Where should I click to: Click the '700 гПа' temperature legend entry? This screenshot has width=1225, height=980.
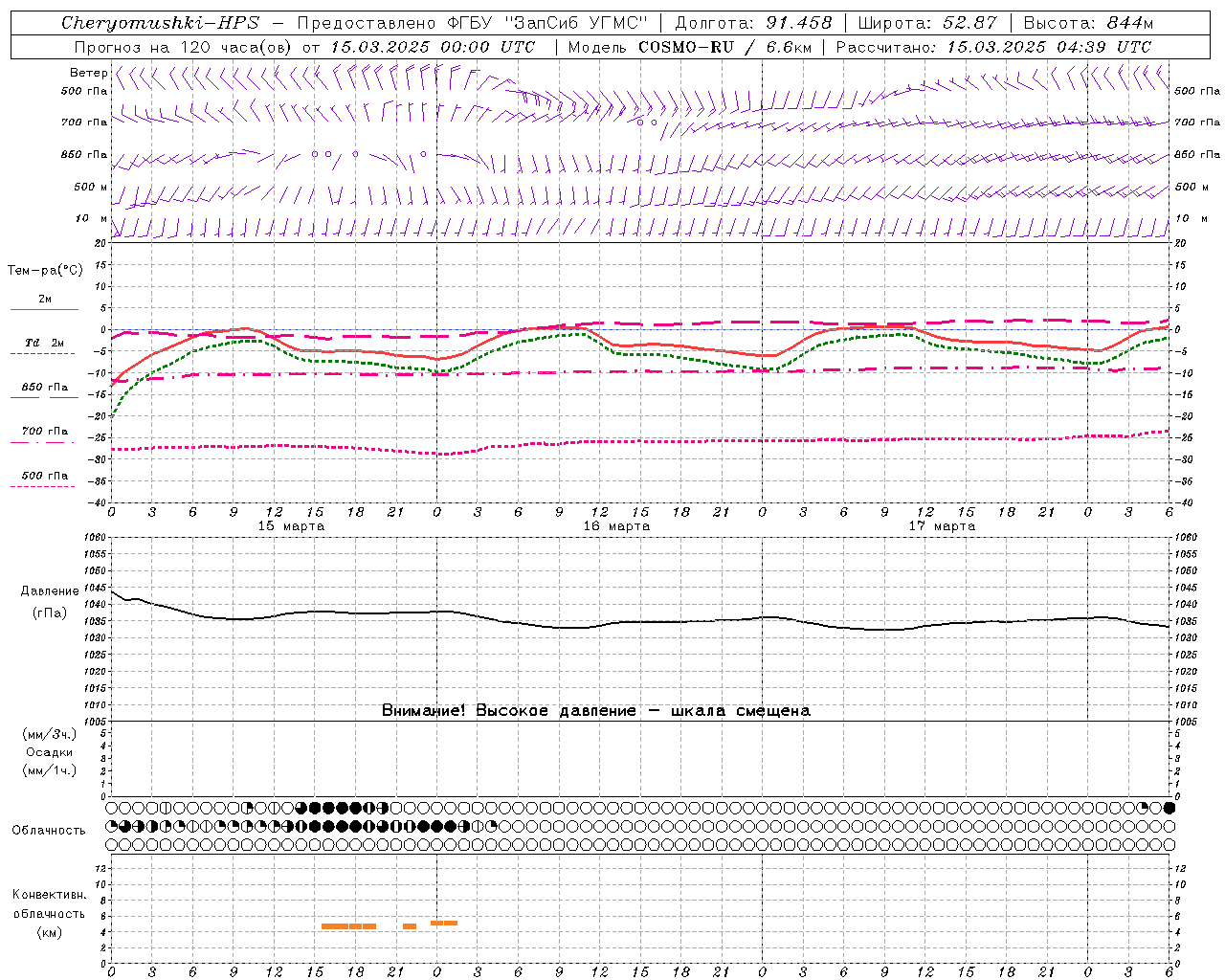[44, 432]
